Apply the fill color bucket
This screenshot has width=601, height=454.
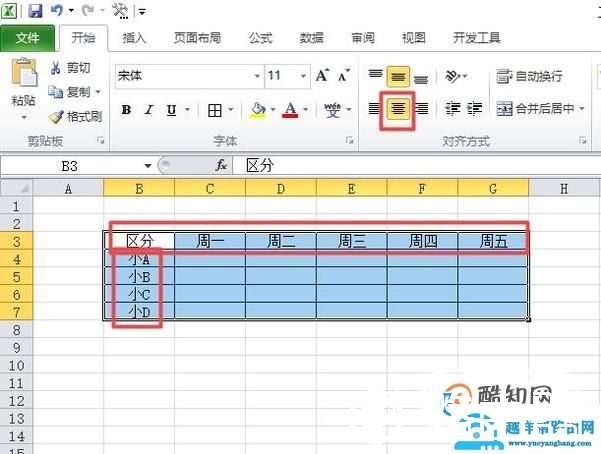pos(258,110)
